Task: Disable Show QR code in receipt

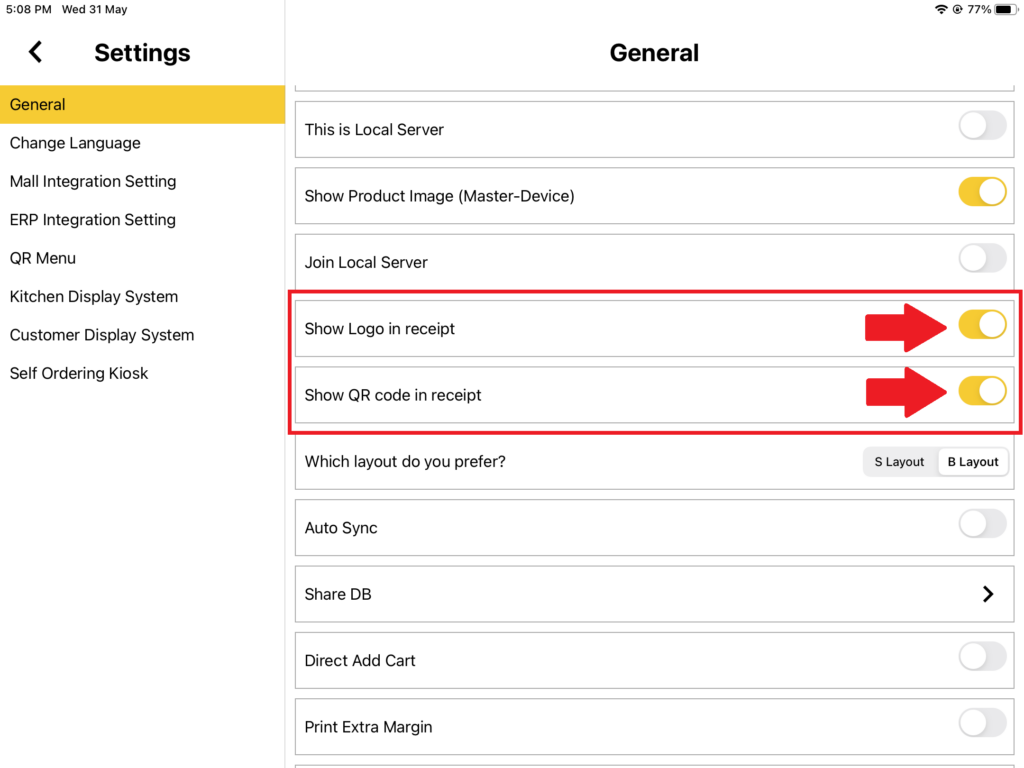Action: coord(982,390)
